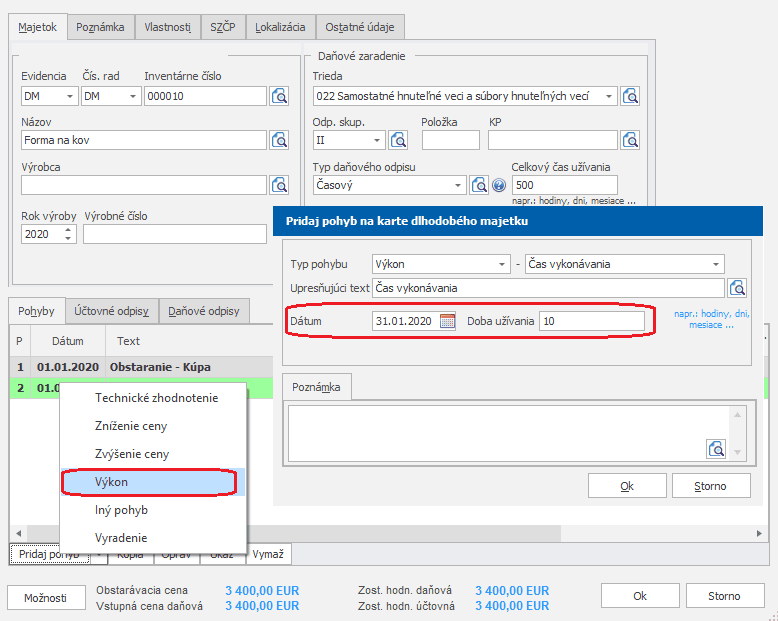Open the calendar picker for Dátum
Screen dimensions: 778x621
(x=447, y=321)
